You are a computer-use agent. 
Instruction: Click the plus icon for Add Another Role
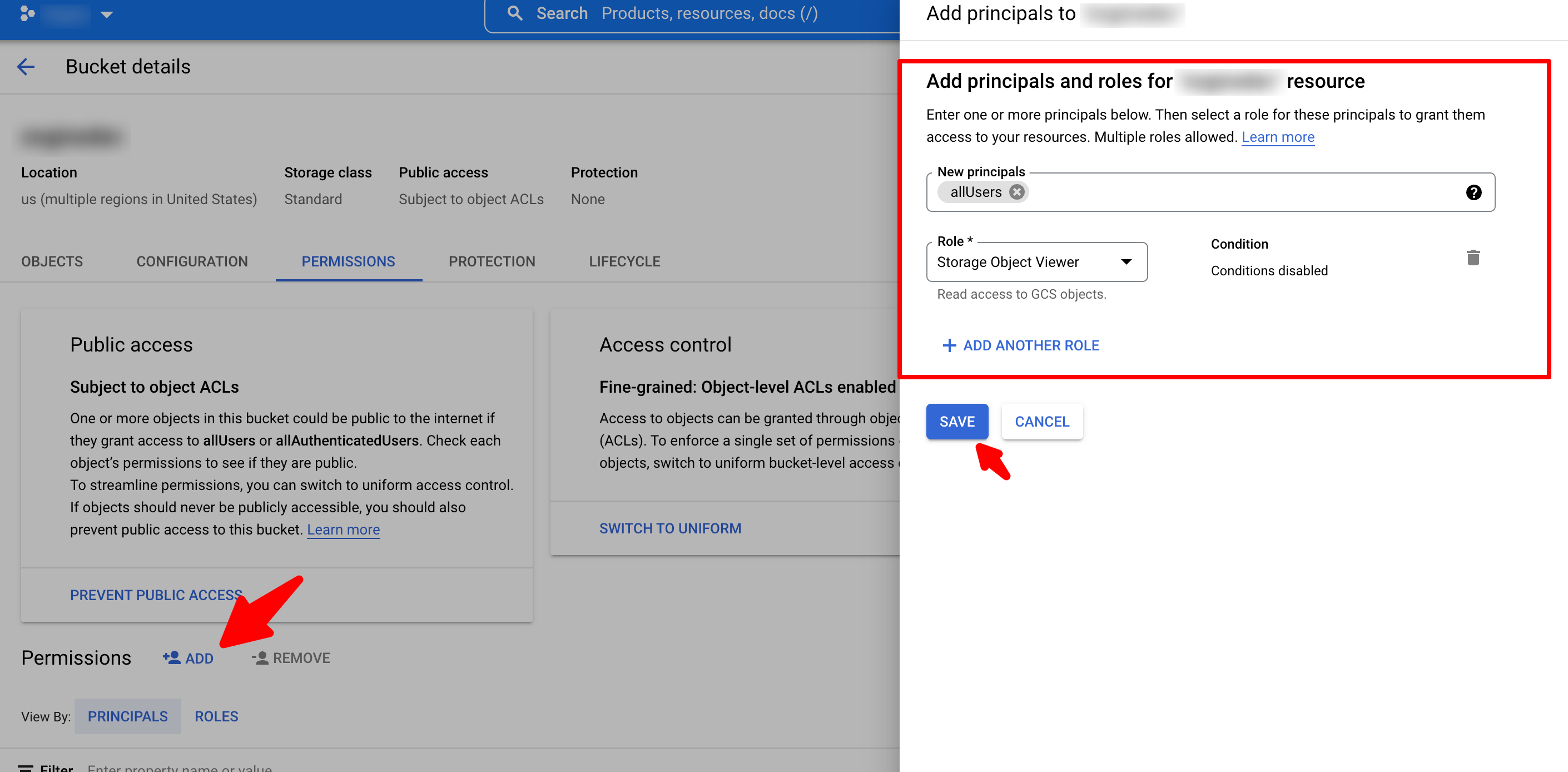pos(949,345)
